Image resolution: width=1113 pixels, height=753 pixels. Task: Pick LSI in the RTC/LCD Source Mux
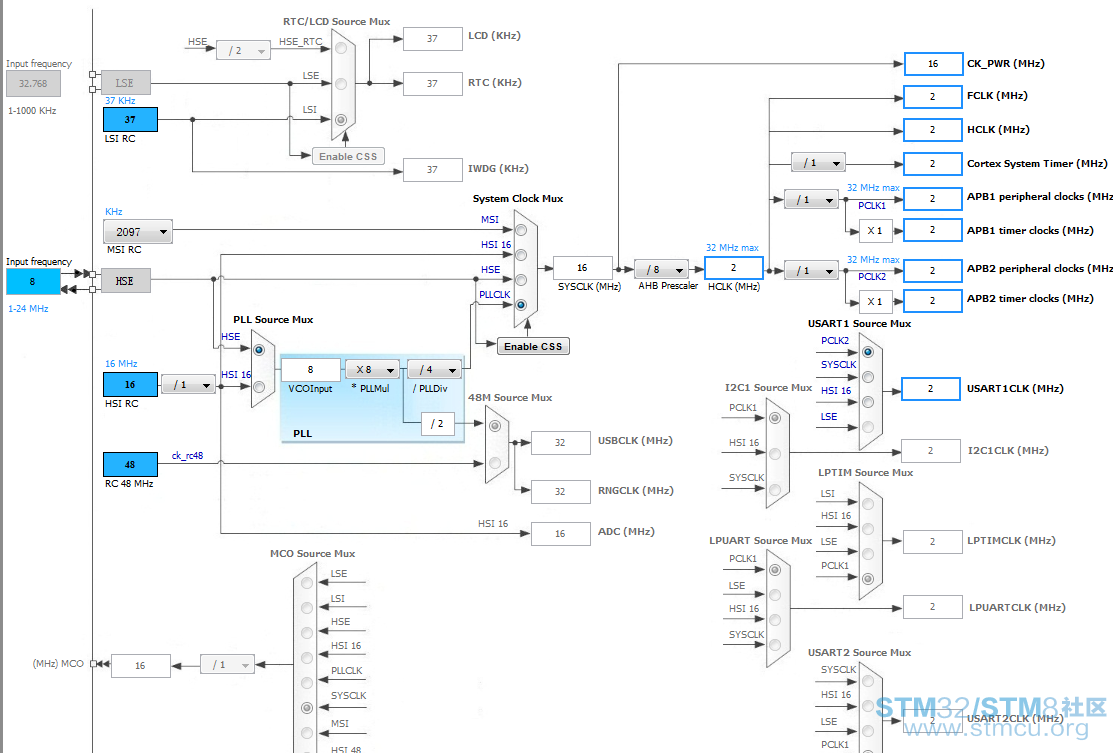[x=341, y=120]
